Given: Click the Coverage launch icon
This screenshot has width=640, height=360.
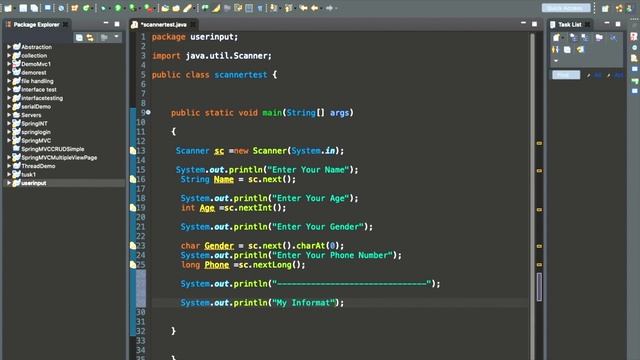Looking at the screenshot, I should (132, 8).
